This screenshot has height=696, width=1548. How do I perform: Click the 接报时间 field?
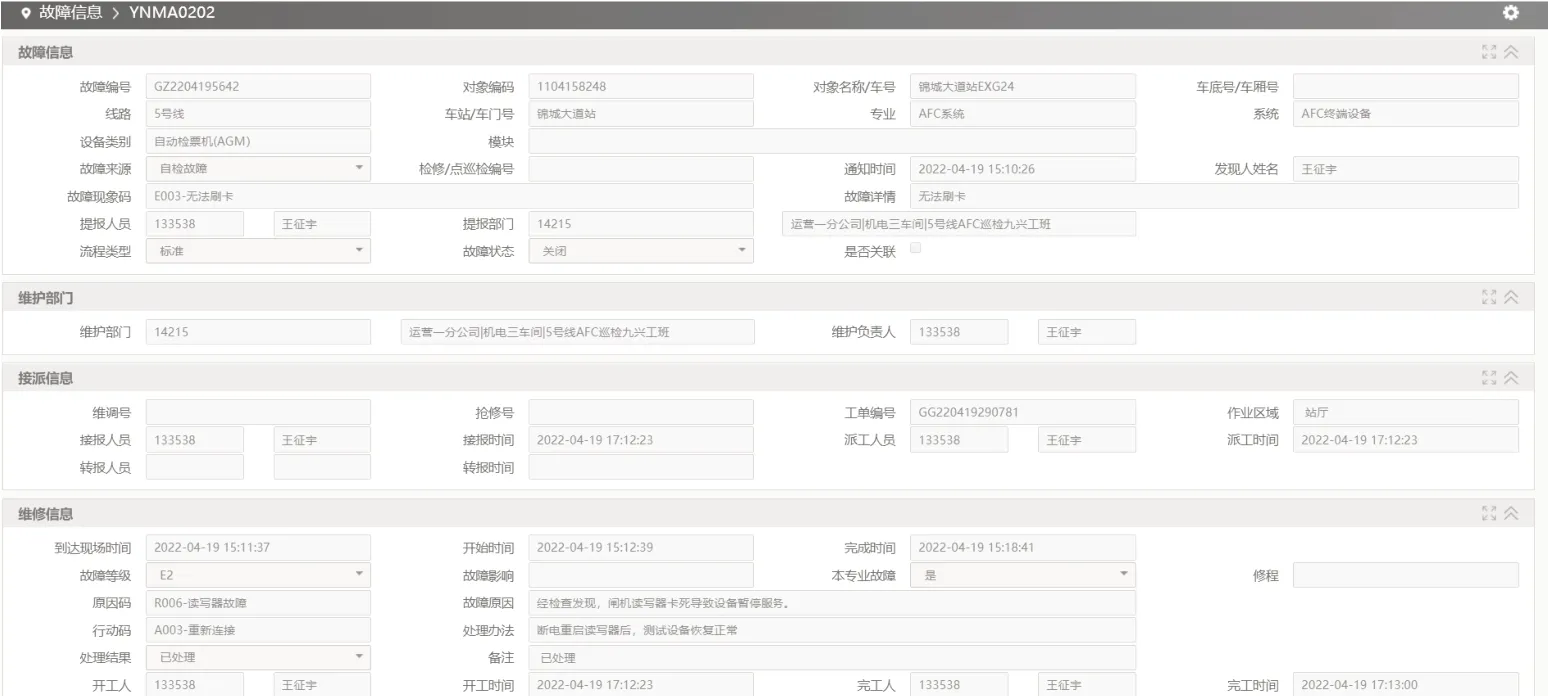[641, 439]
